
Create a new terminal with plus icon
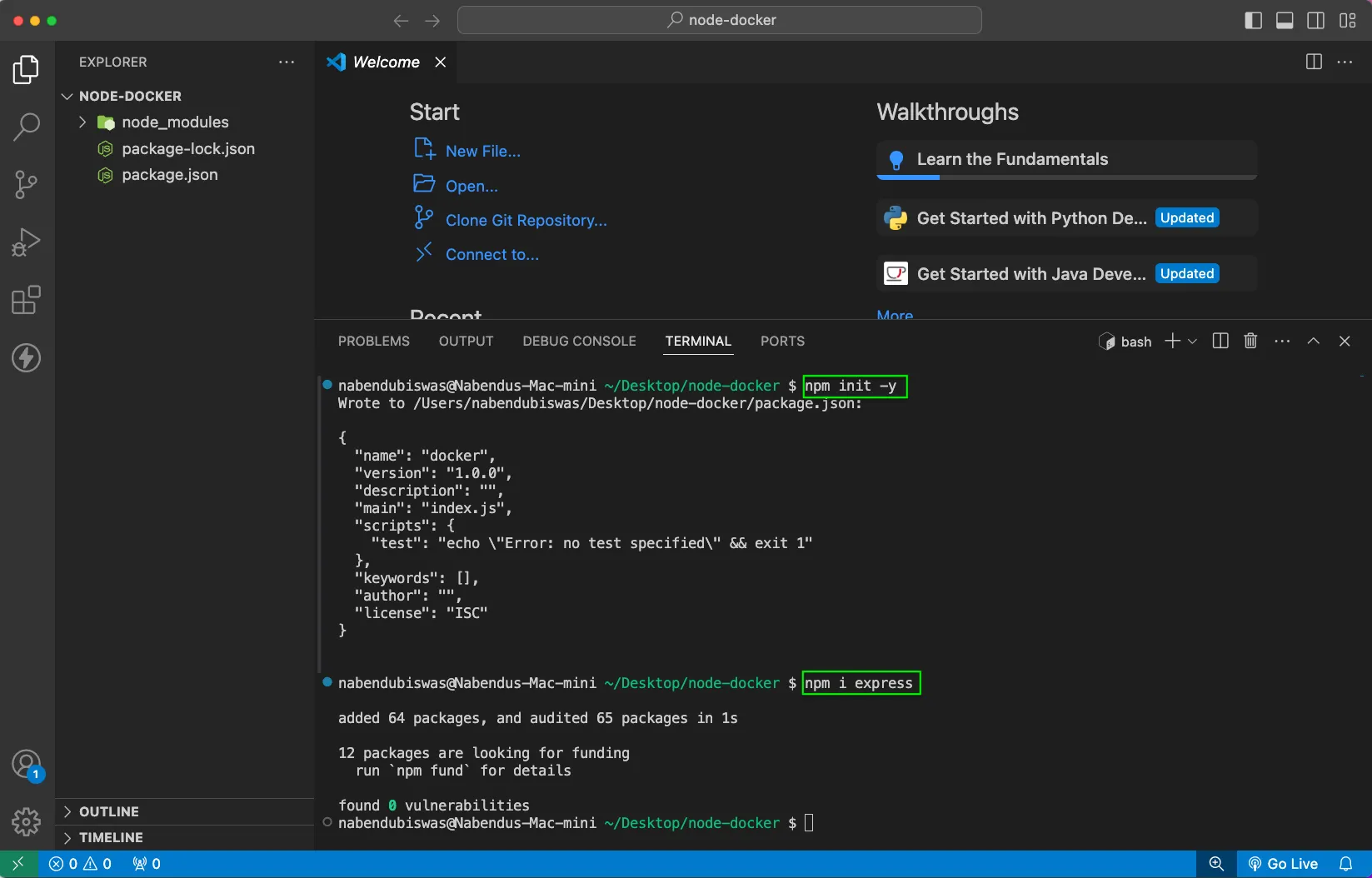click(x=1172, y=341)
